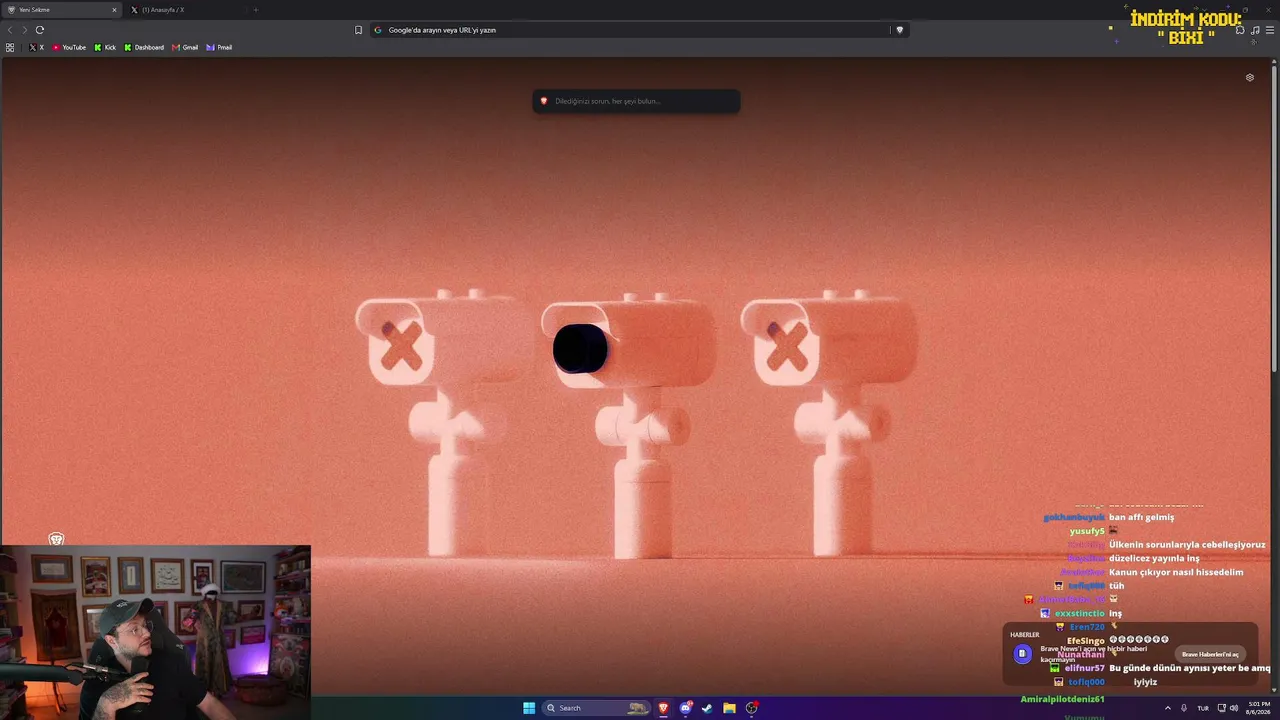Click the Brave lion logo above webcam
Screen dimensions: 1280x720
[x=56, y=539]
